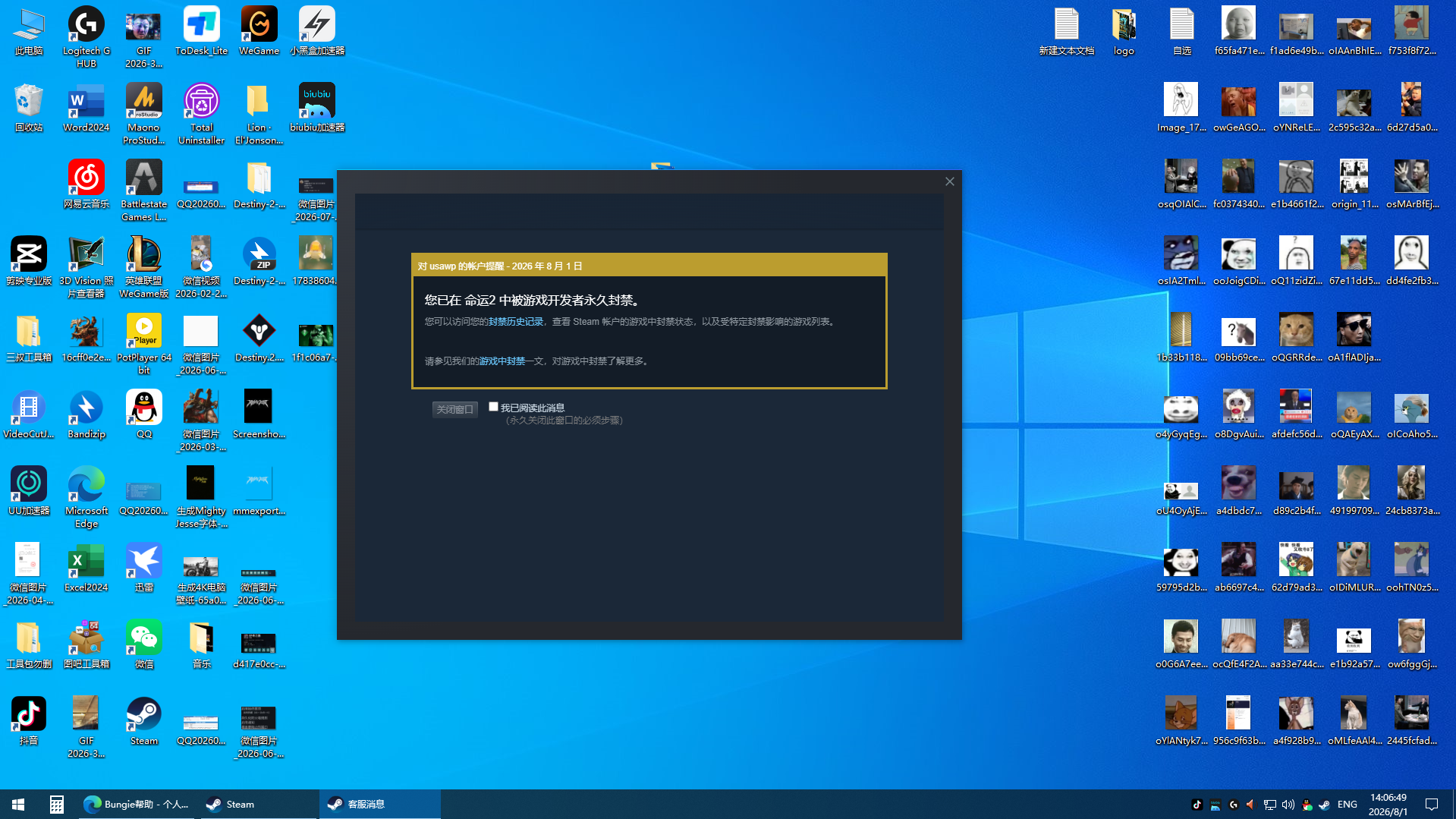Select the ToDesk_Lite desktop icon
This screenshot has width=1456, height=819.
pyautogui.click(x=201, y=32)
